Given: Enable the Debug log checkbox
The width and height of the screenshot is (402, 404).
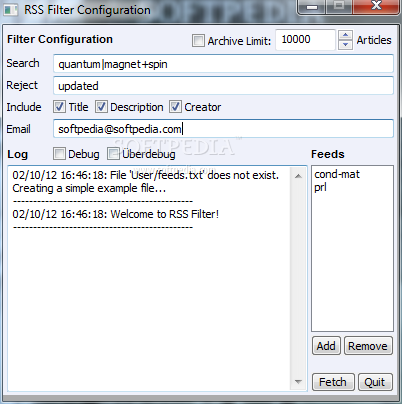Looking at the screenshot, I should [59, 154].
